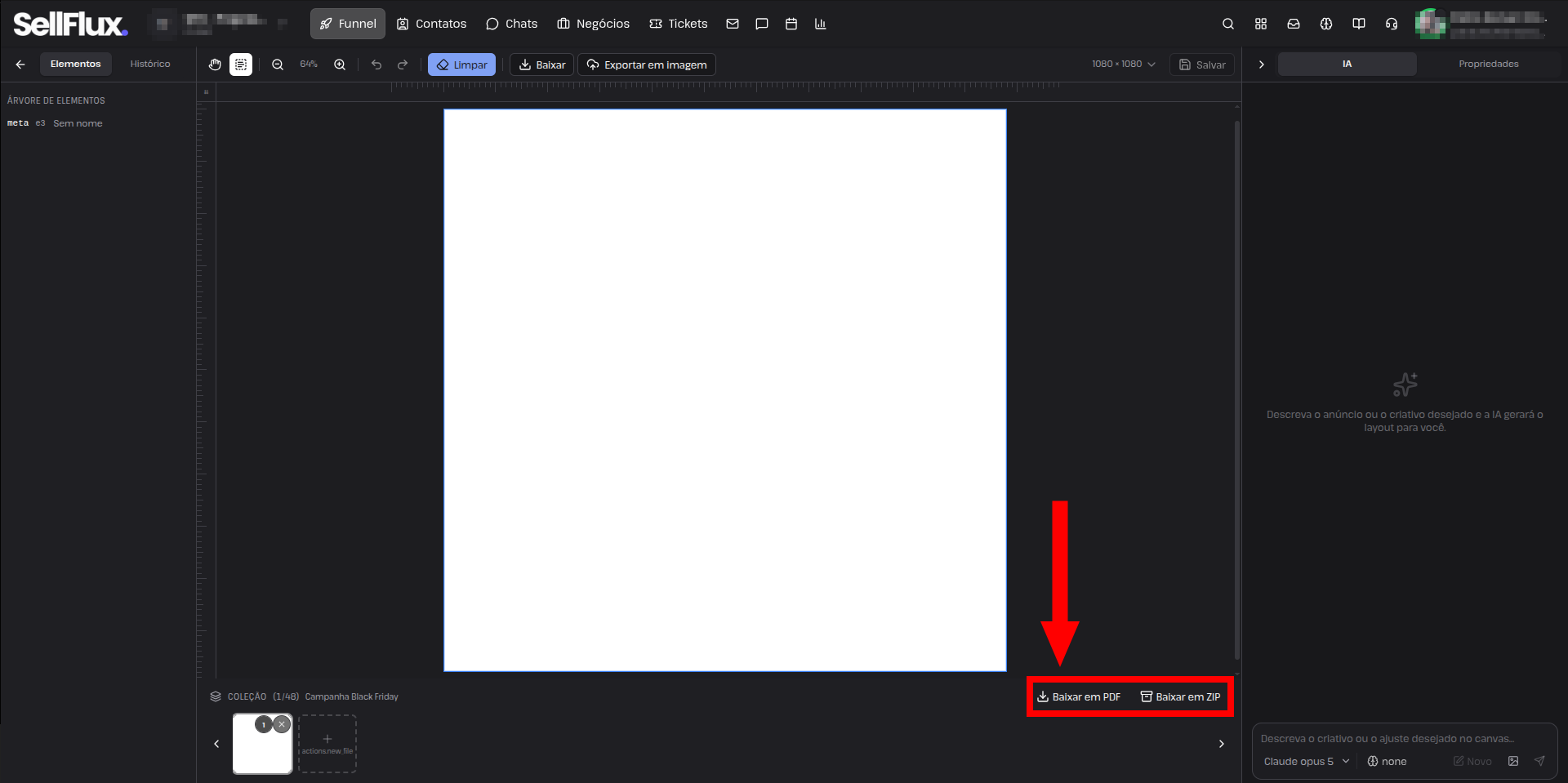Image resolution: width=1568 pixels, height=783 pixels.
Task: Go to Contatos in the top navigation
Action: pyautogui.click(x=431, y=24)
